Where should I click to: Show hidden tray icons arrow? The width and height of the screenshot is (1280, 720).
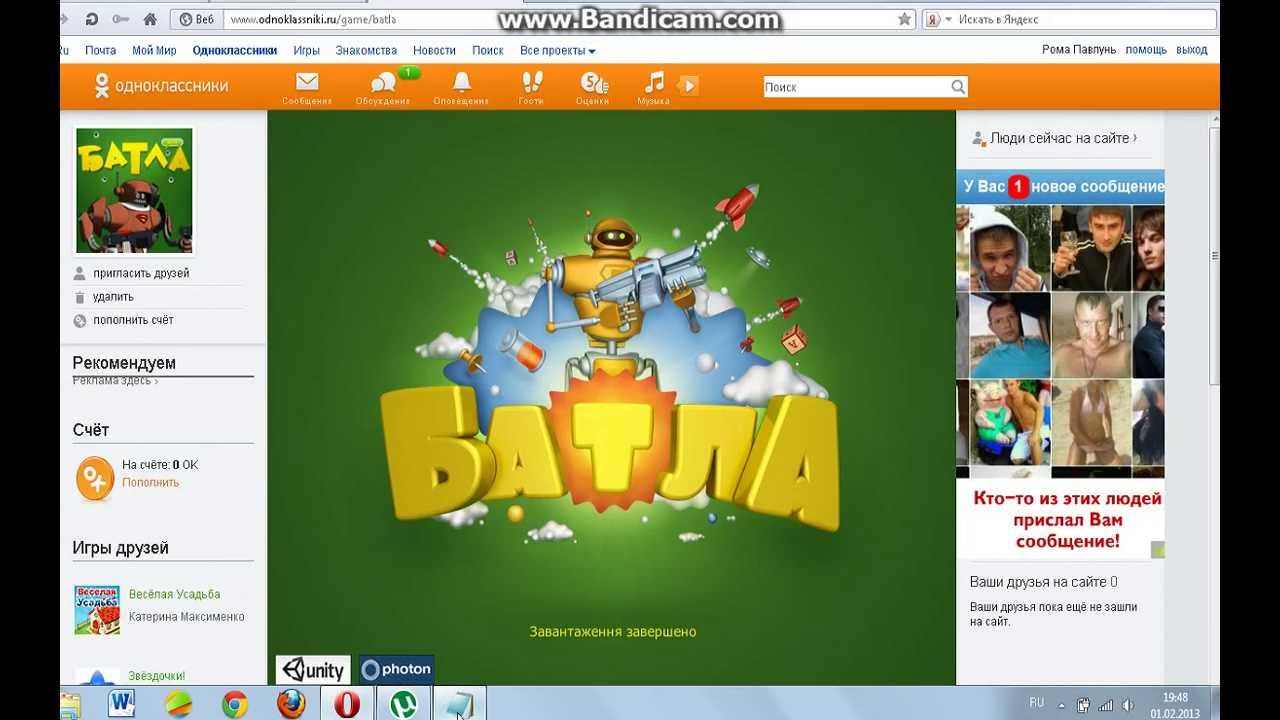pos(1062,705)
